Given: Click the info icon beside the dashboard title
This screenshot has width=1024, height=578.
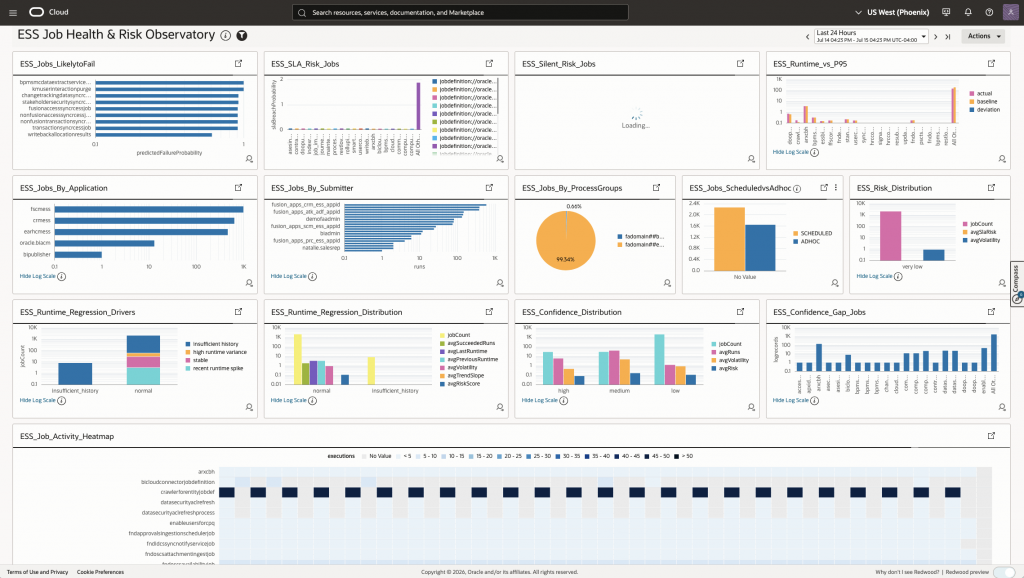Looking at the screenshot, I should pyautogui.click(x=225, y=36).
